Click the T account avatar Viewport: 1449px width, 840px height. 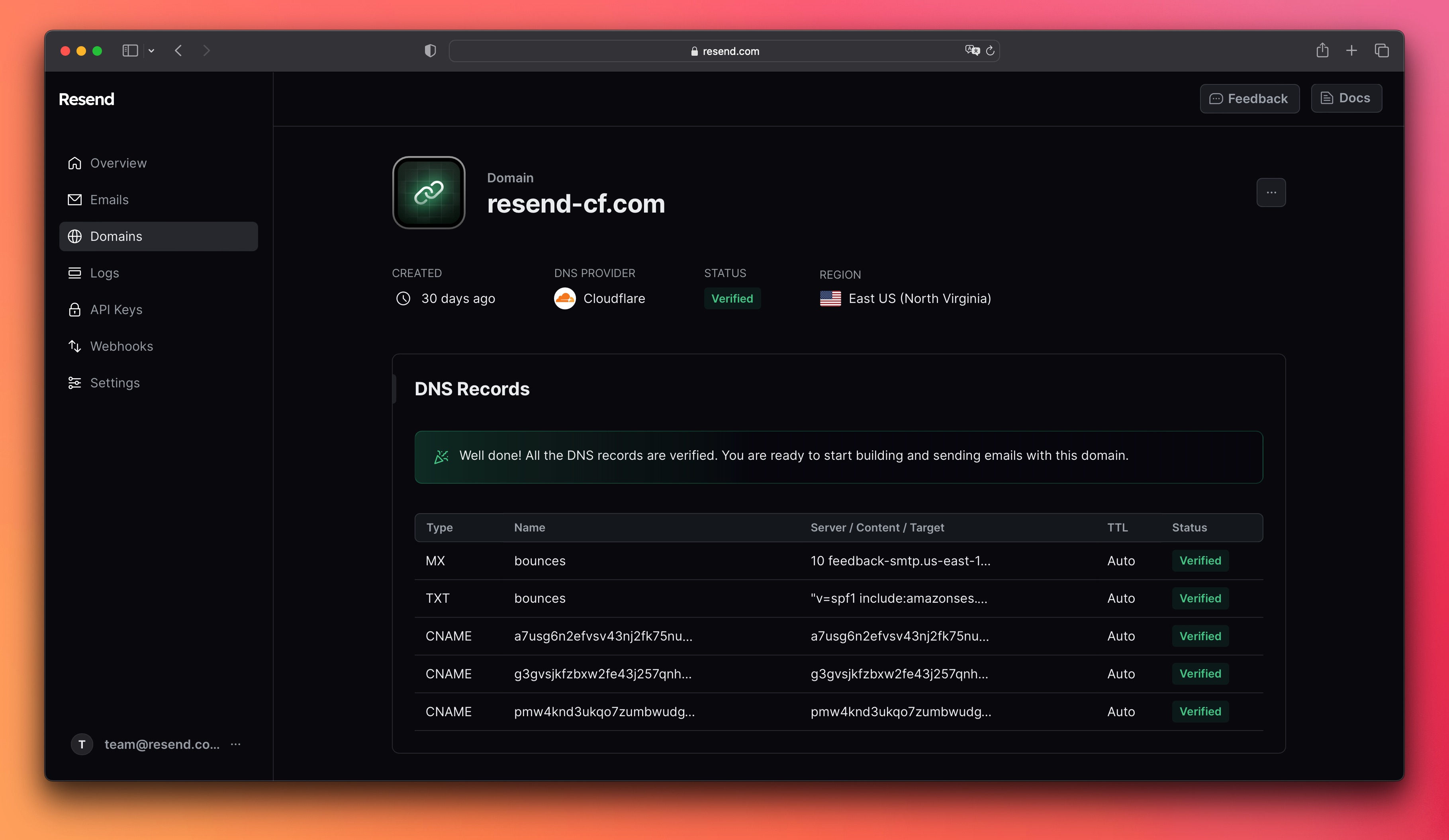point(82,744)
